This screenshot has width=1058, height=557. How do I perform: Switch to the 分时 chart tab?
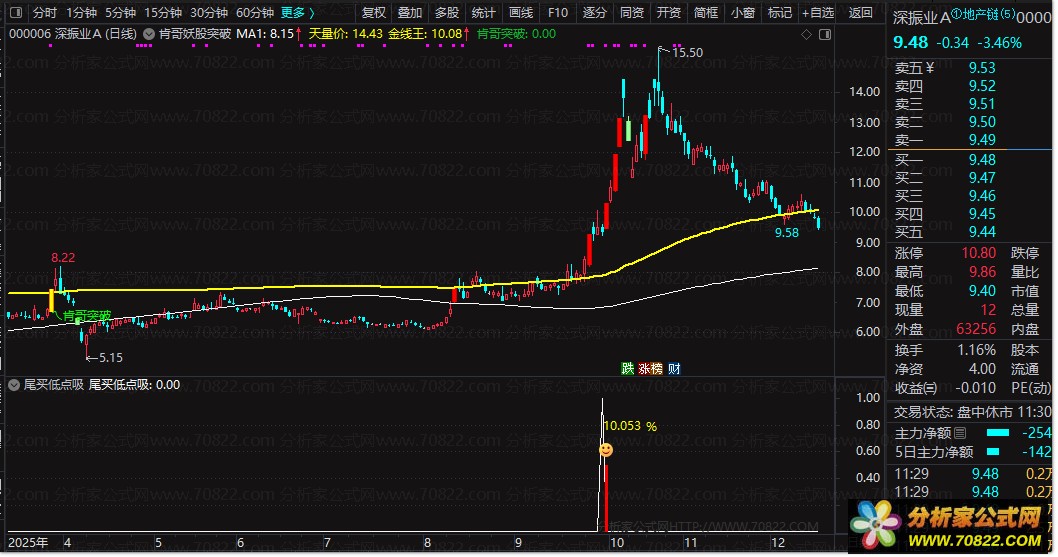[x=45, y=13]
